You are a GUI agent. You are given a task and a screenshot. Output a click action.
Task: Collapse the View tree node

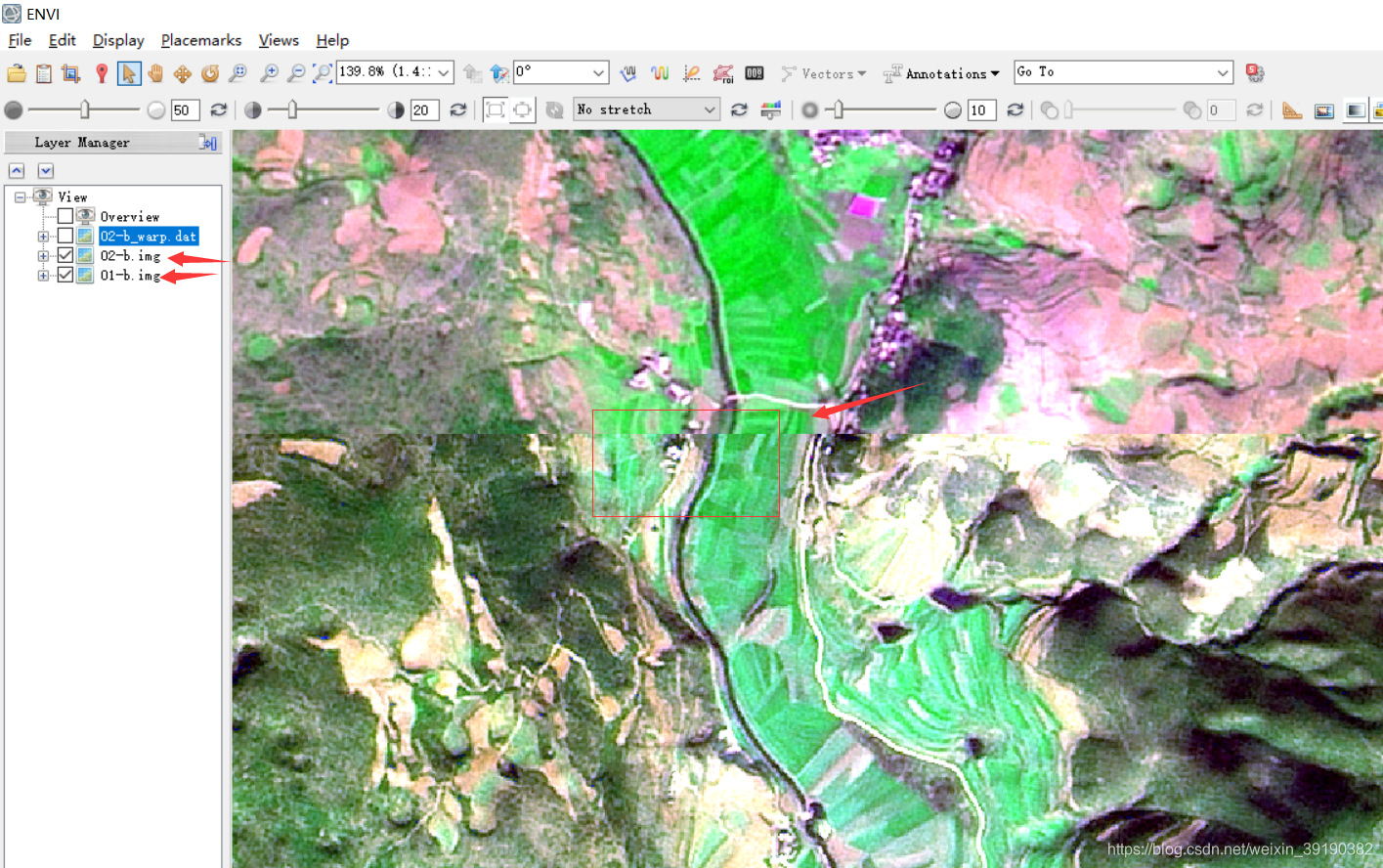(x=20, y=196)
